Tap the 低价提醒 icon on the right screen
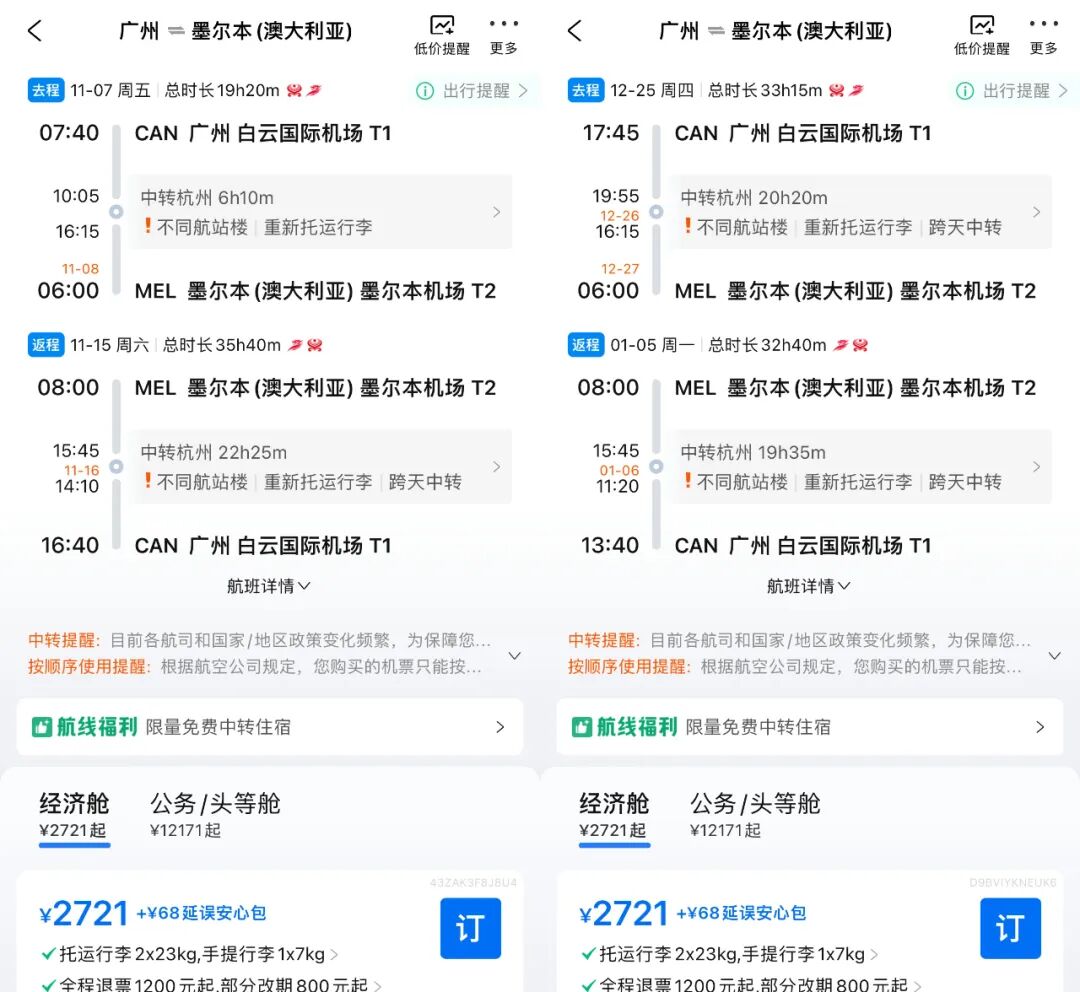 coord(981,22)
